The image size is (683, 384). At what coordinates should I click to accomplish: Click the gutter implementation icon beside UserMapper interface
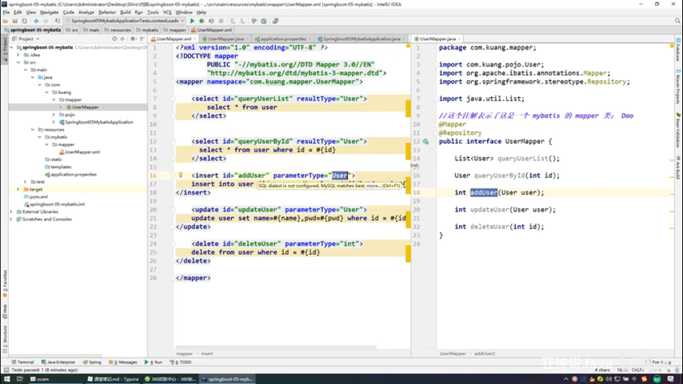(426, 141)
